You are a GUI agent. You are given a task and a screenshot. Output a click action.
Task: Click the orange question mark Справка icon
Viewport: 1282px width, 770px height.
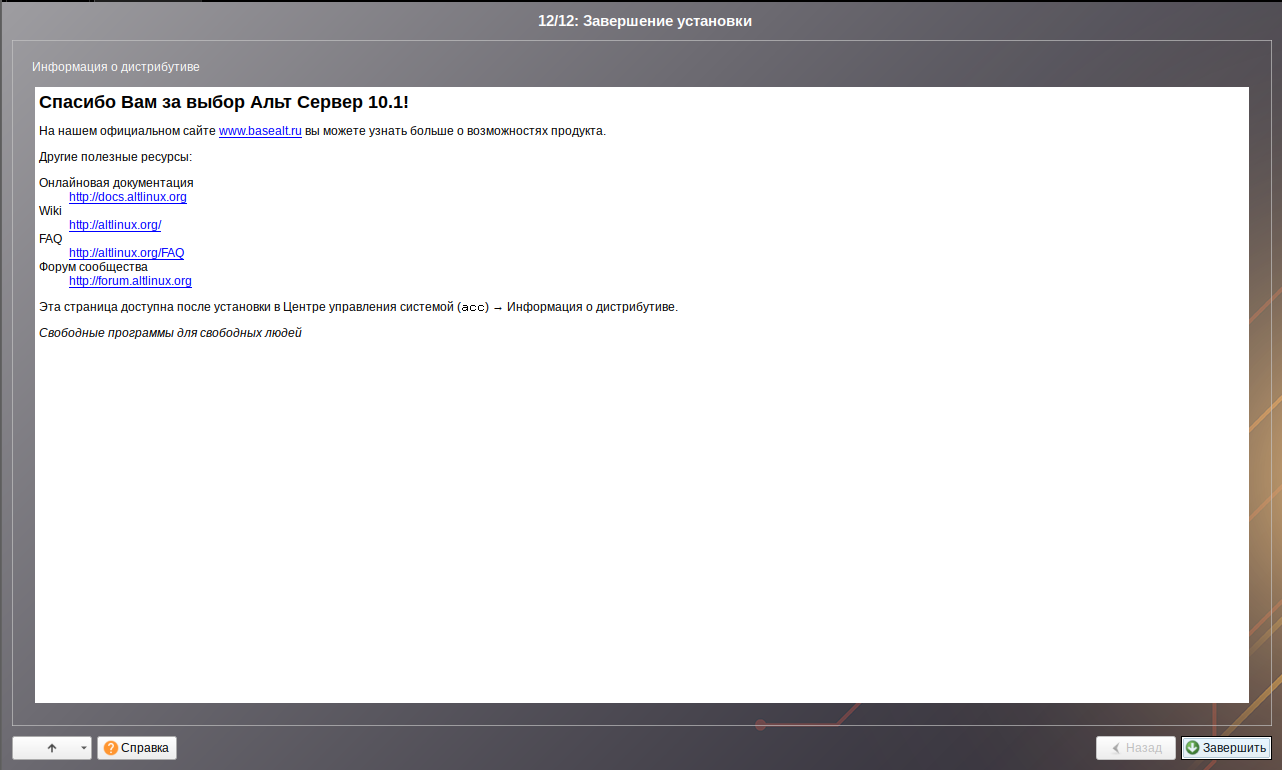pyautogui.click(x=110, y=748)
